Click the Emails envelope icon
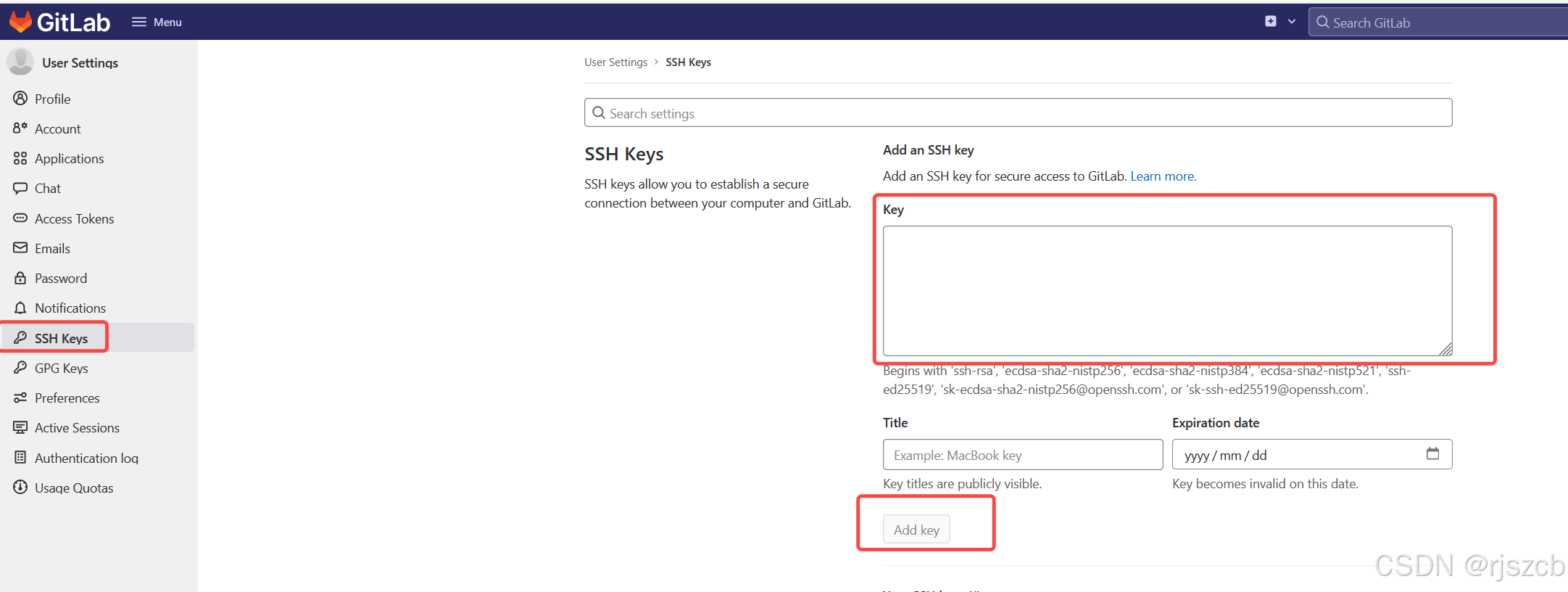 pos(20,247)
